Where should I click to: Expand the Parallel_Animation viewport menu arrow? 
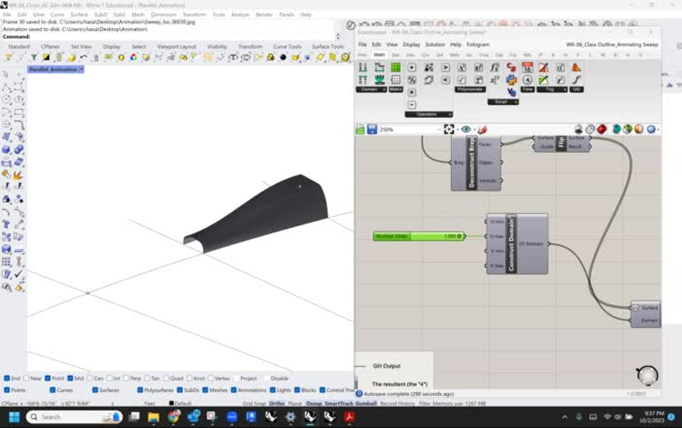coord(81,69)
